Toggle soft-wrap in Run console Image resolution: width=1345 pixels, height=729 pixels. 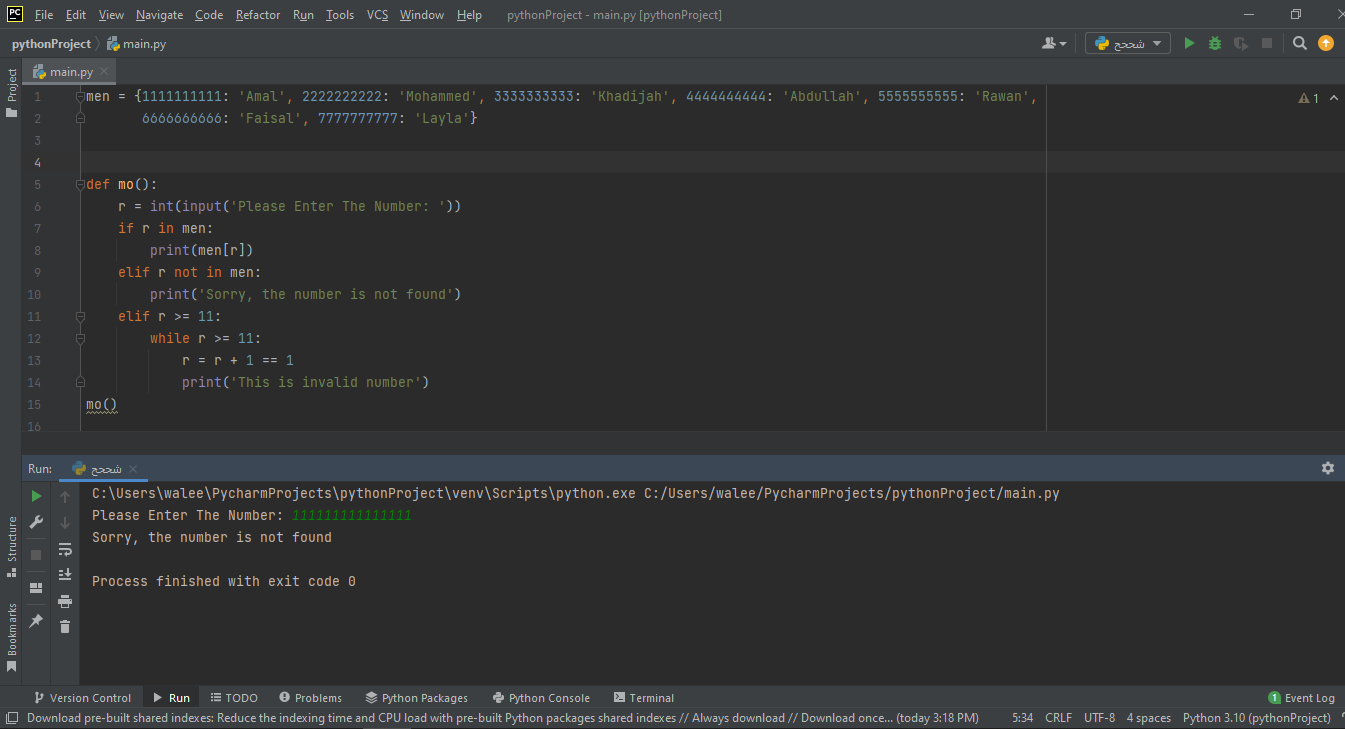[x=65, y=549]
